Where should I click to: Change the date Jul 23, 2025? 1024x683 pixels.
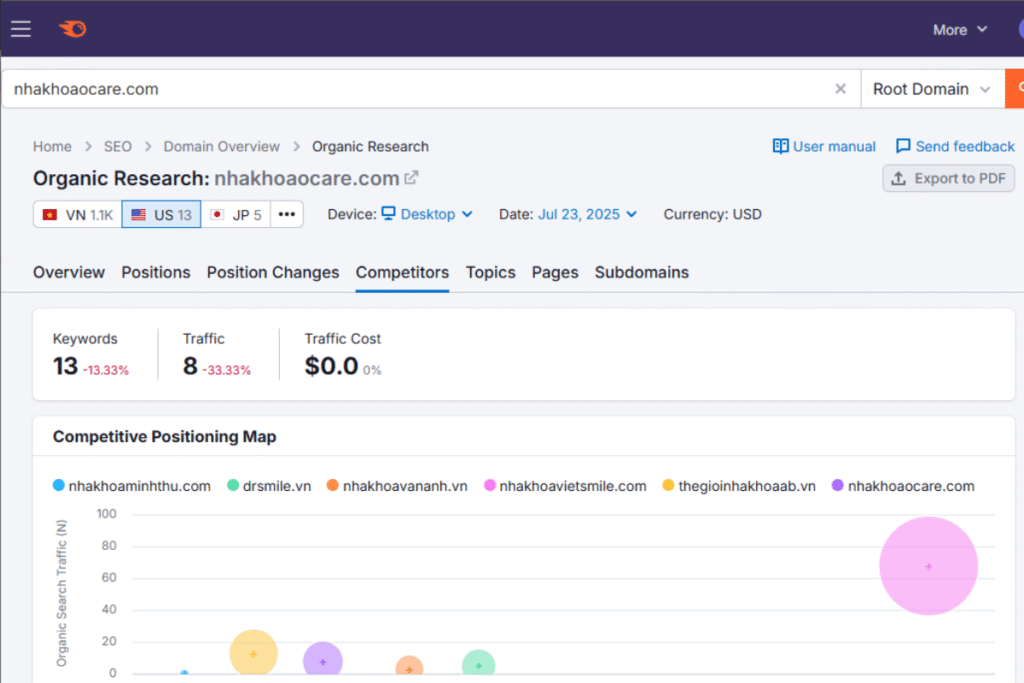coord(587,214)
